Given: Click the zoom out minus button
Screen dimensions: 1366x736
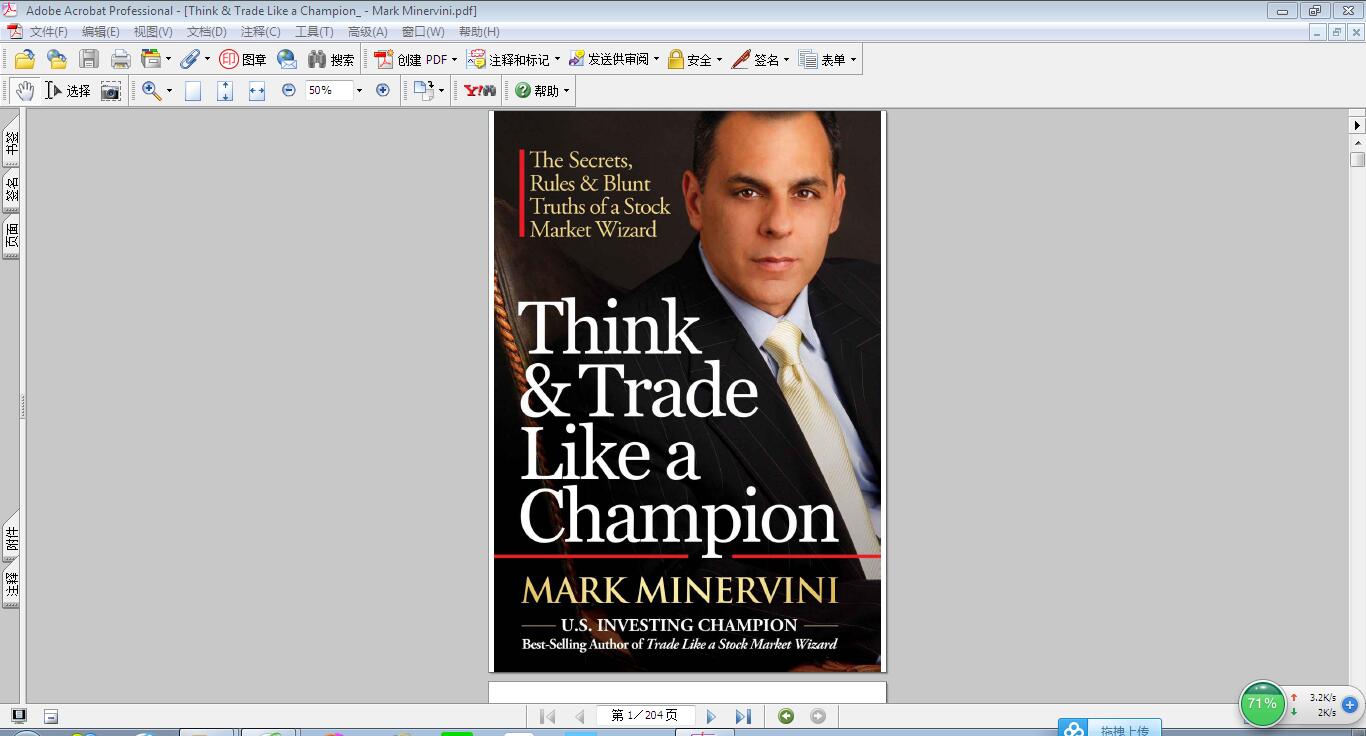Looking at the screenshot, I should coord(289,90).
